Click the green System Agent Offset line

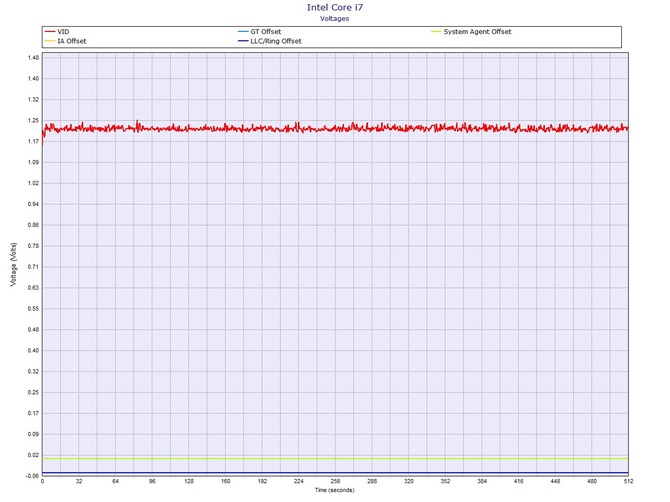coord(335,459)
